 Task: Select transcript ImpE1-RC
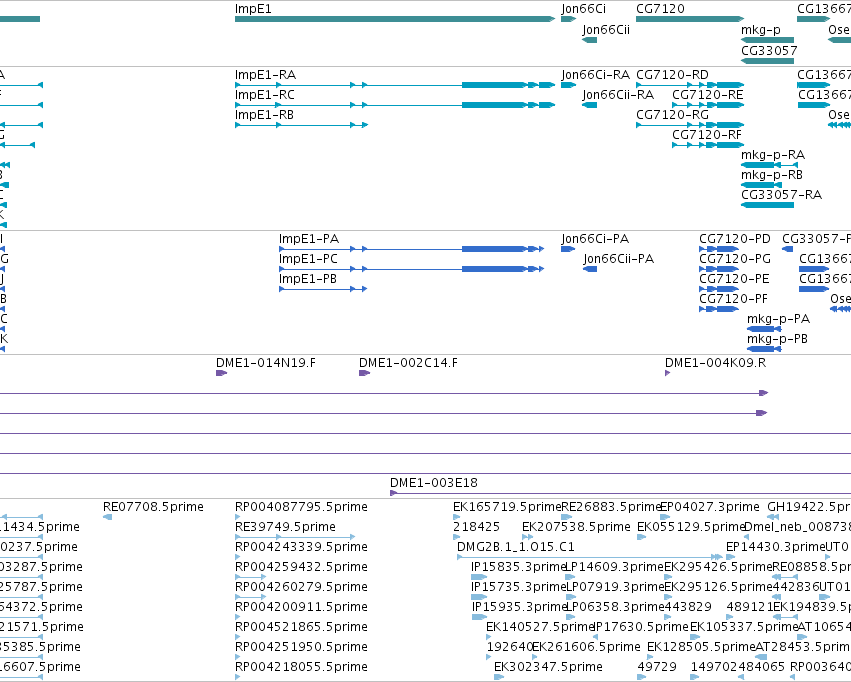(x=395, y=105)
